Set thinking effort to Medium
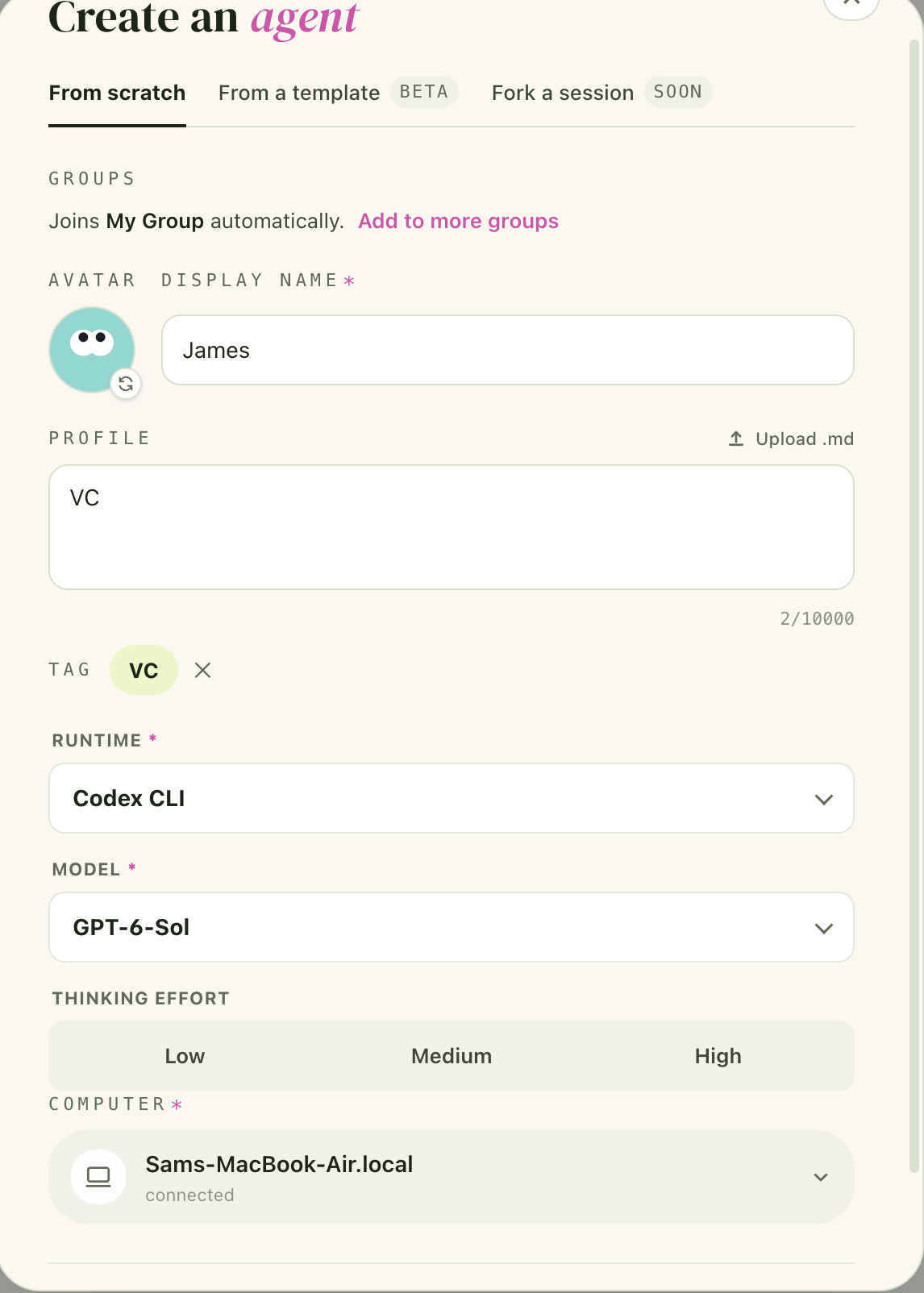The image size is (924, 1293). 452,1056
